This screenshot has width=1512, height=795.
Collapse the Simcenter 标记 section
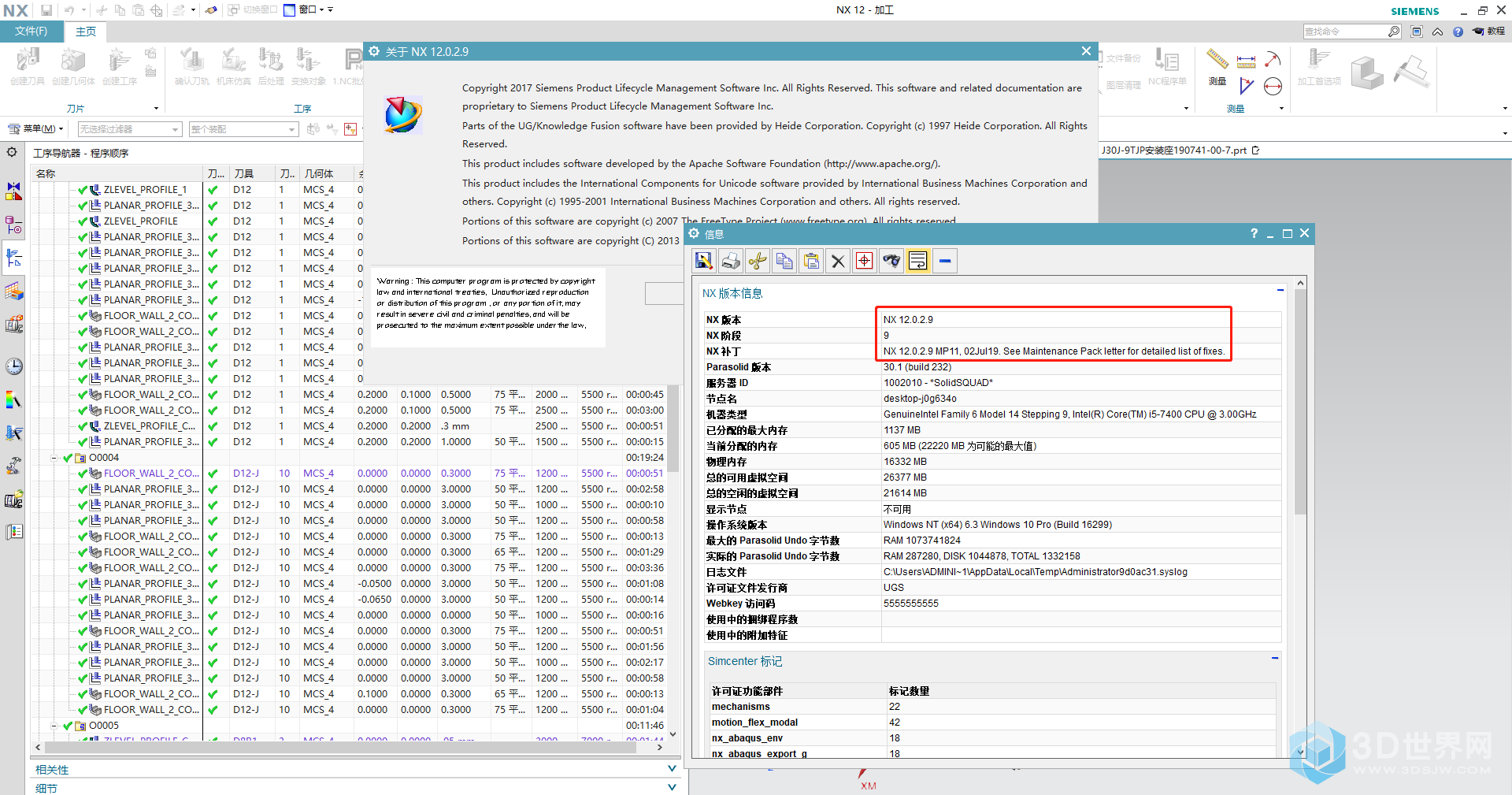1274,658
